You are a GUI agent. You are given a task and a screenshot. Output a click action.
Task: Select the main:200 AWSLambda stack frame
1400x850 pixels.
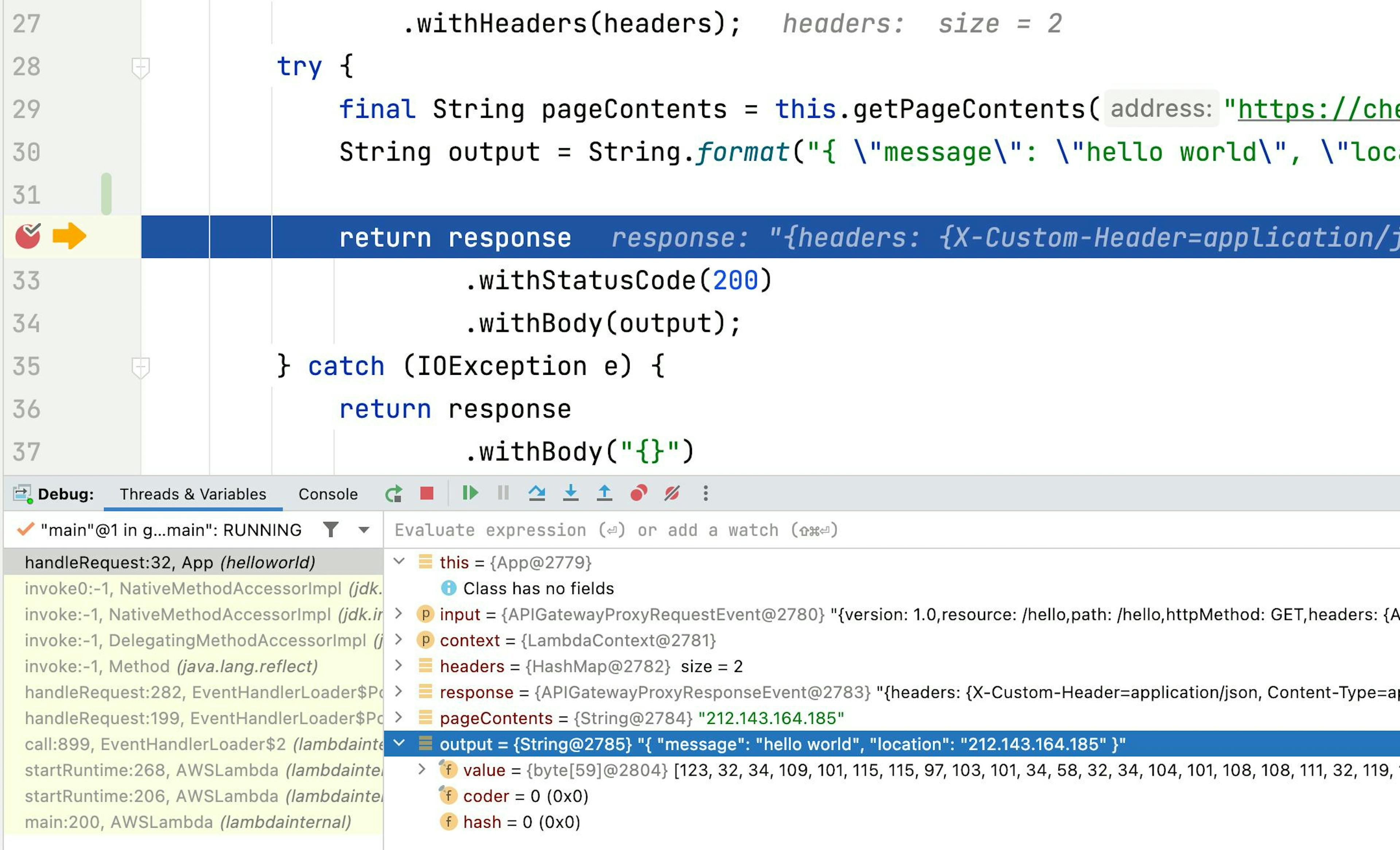pos(187,822)
